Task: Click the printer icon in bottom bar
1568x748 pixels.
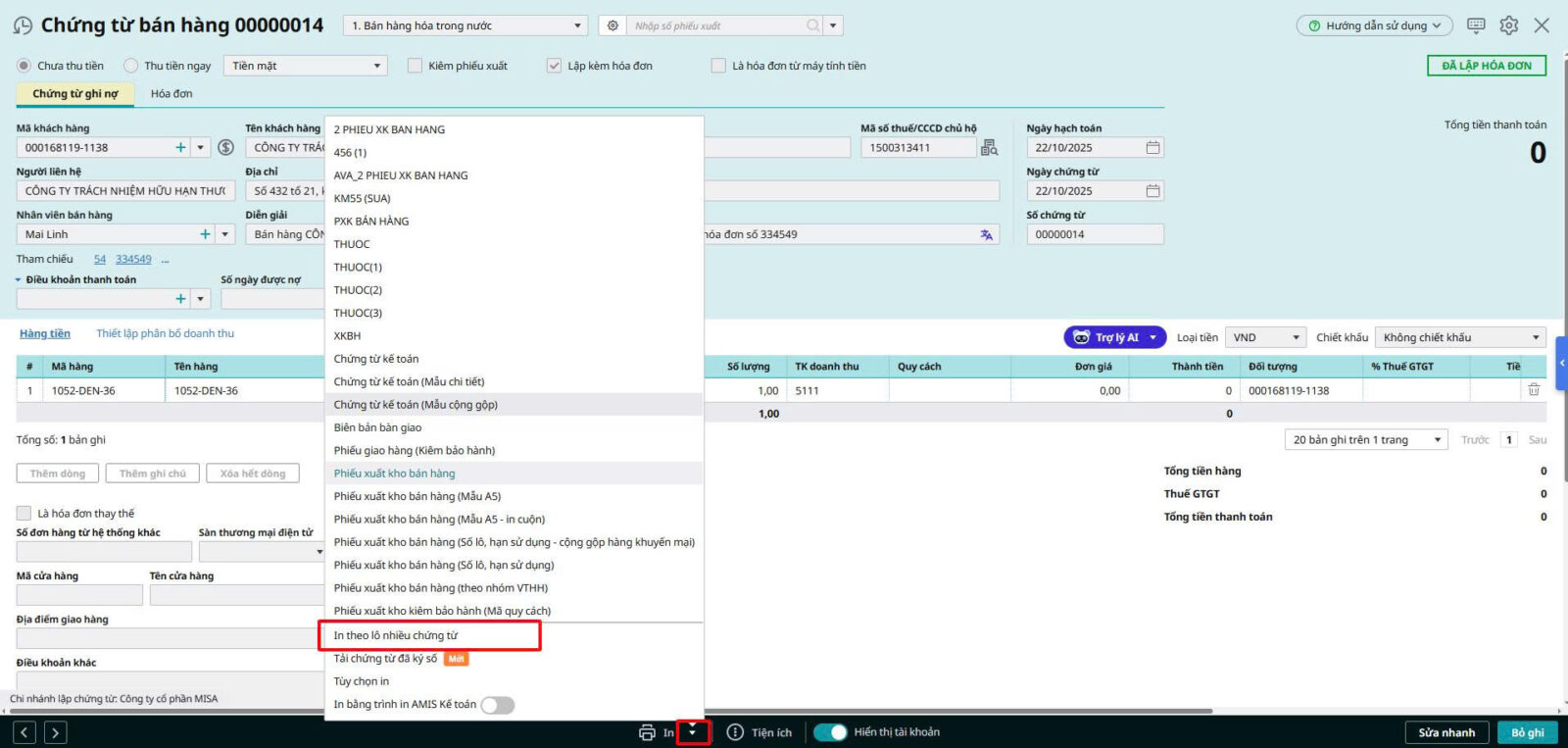Action: coord(647,732)
